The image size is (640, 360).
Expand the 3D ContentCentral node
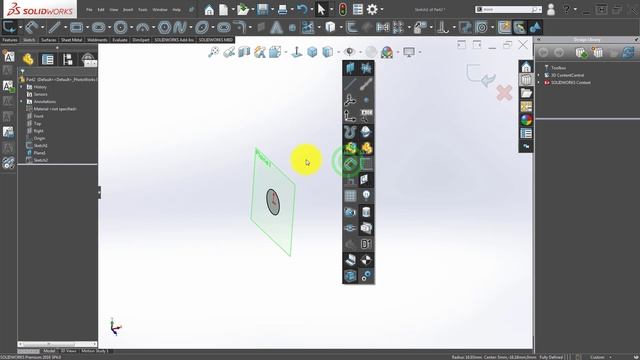pos(539,75)
